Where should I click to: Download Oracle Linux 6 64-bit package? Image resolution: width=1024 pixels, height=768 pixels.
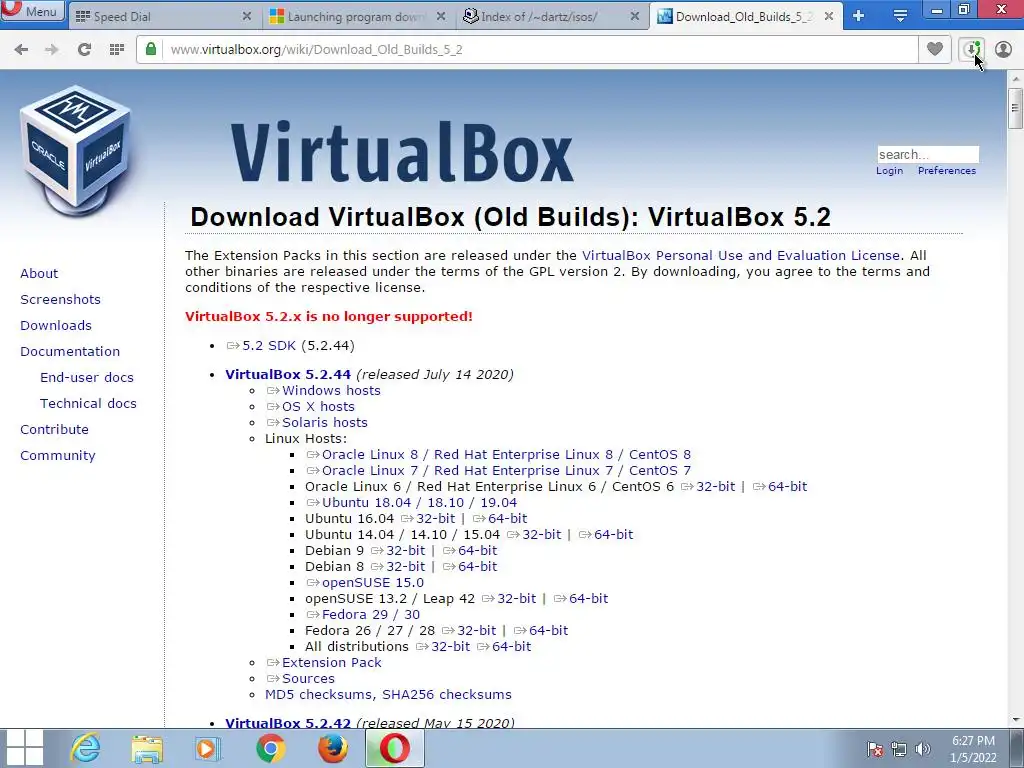tap(780, 487)
